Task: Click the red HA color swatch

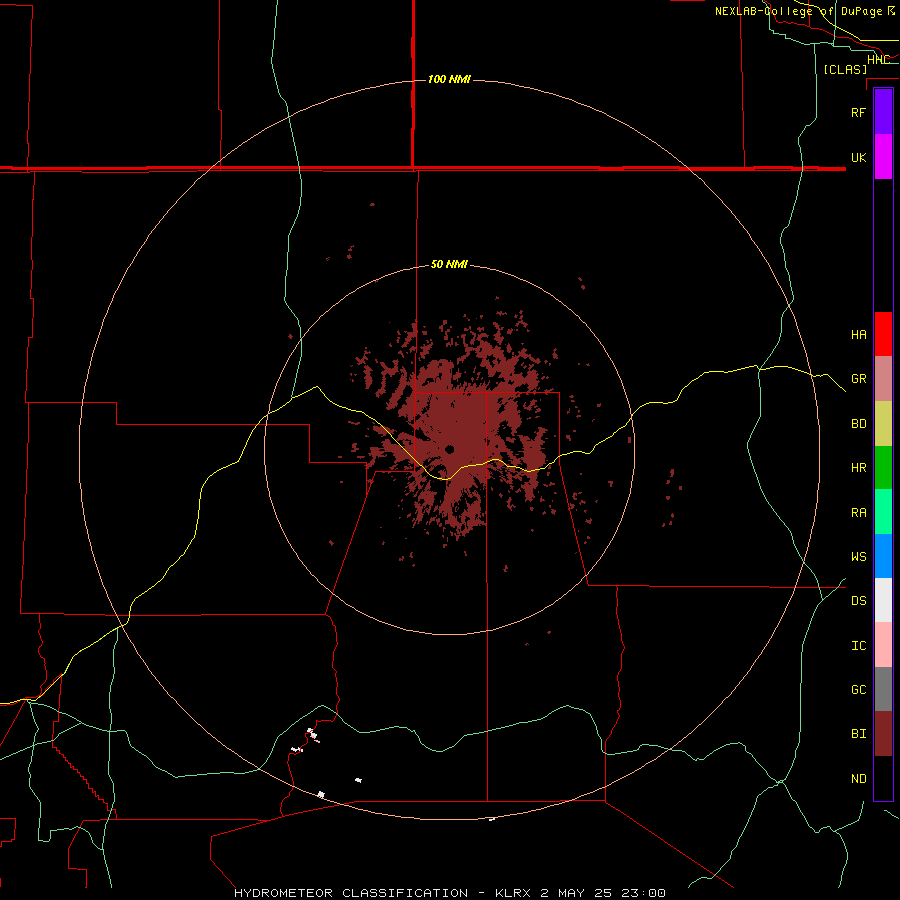Action: 883,334
